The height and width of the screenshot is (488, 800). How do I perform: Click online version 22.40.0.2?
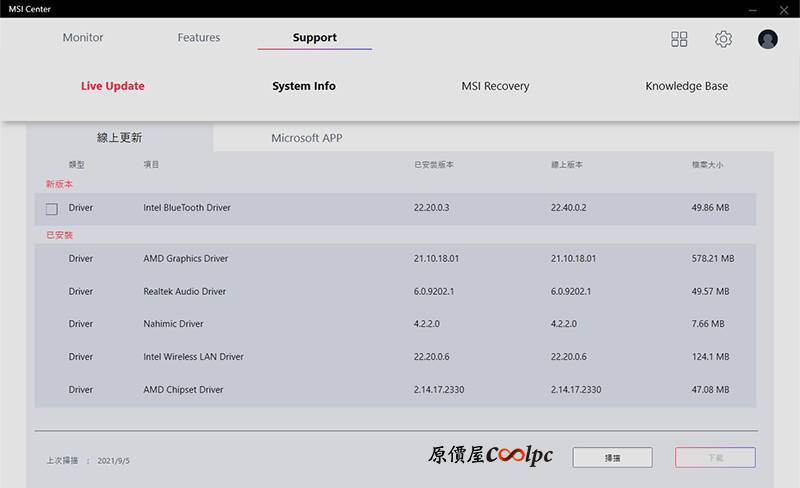[x=568, y=208]
